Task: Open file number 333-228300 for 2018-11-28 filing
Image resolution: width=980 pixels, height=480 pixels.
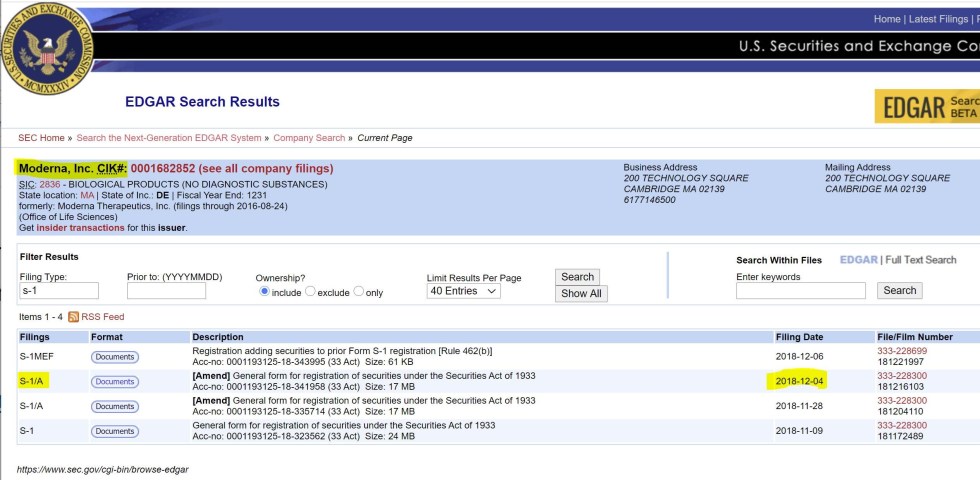Action: [x=902, y=401]
